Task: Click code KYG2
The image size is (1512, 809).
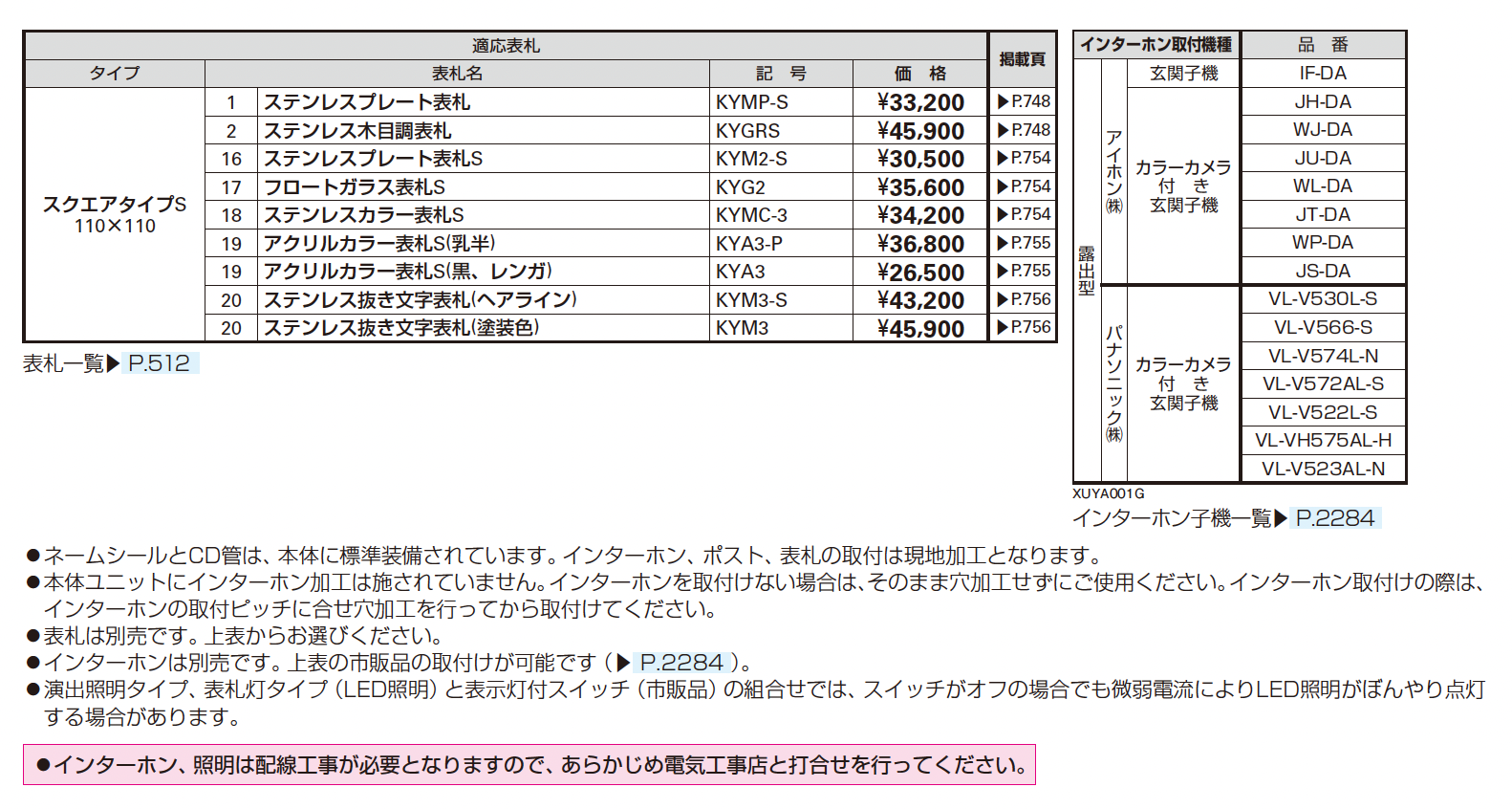Action: 741,187
